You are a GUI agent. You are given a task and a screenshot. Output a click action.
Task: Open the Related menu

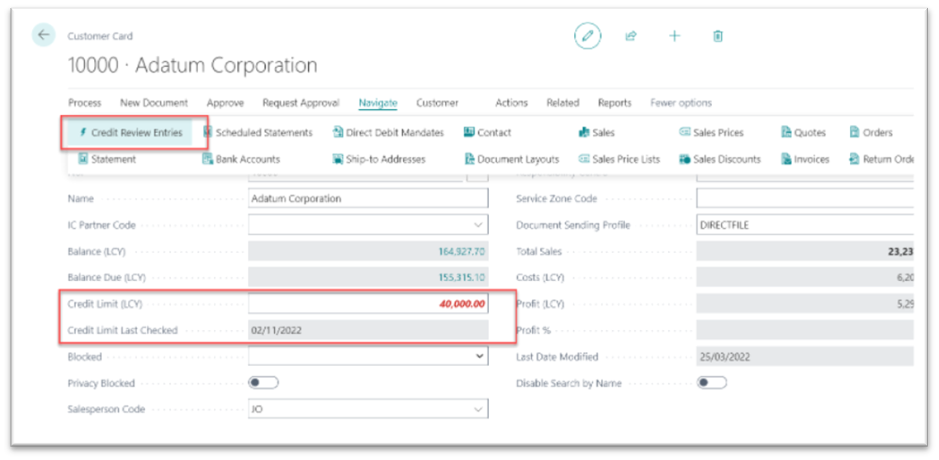[562, 103]
